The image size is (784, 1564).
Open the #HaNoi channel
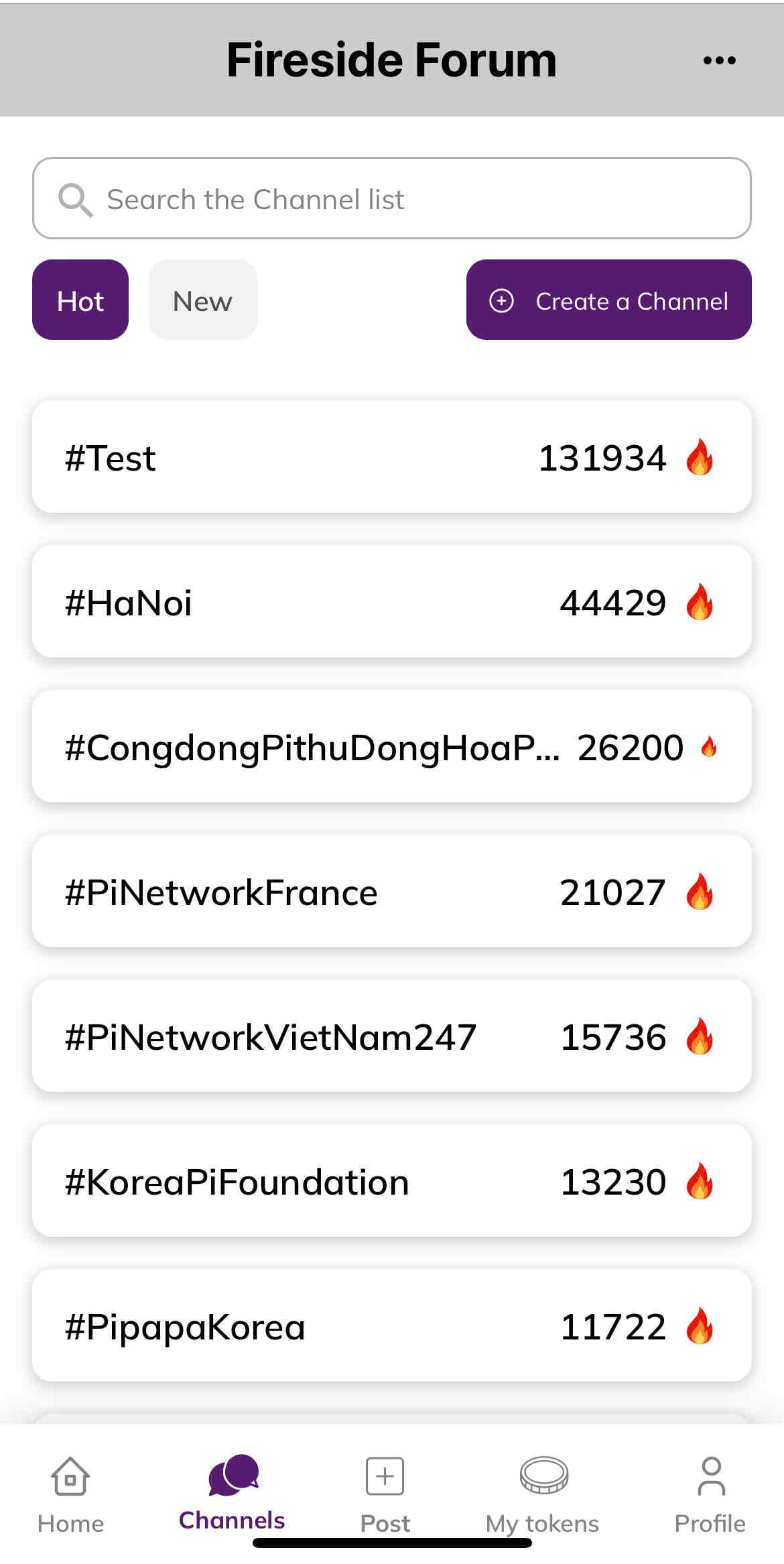point(392,601)
